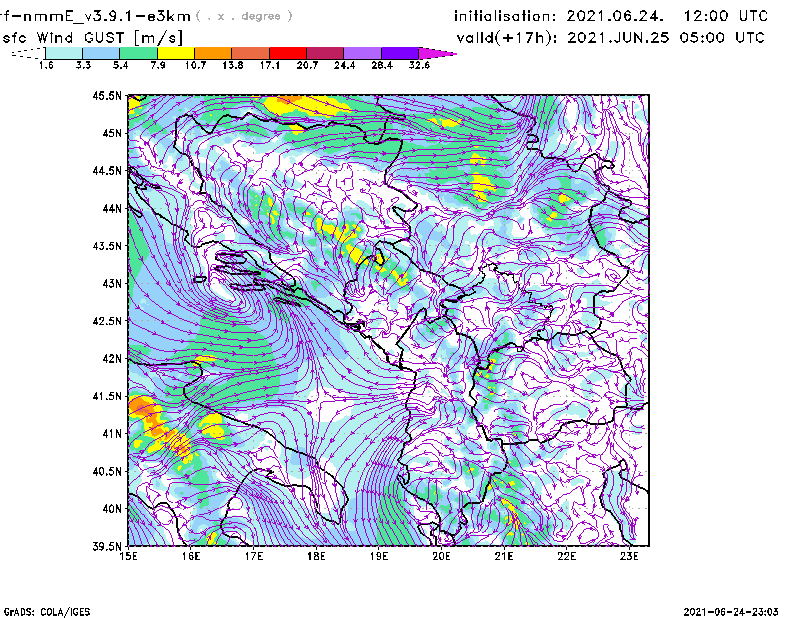This screenshot has width=800, height=618.
Task: Click the light blue 3.3–5.4 legend swatch
Action: [101, 53]
